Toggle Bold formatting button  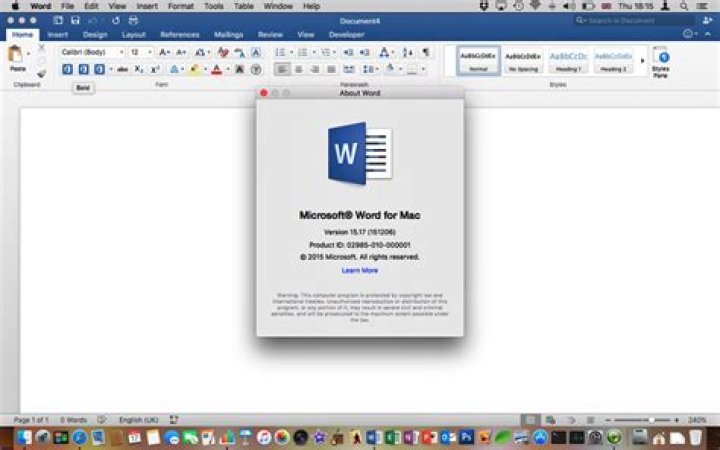[x=67, y=69]
